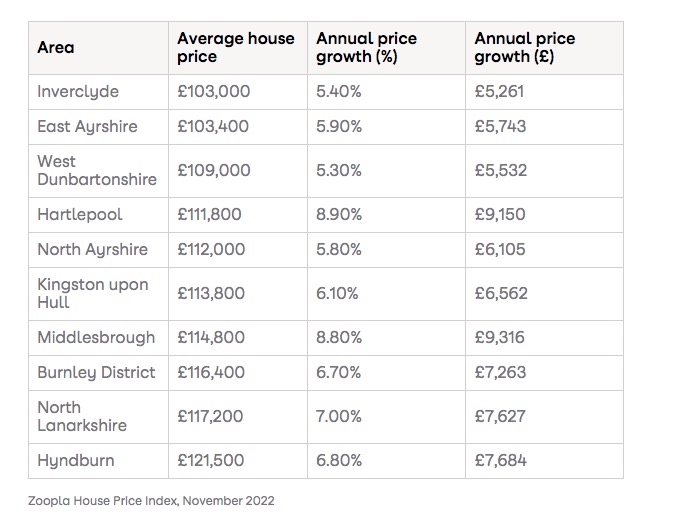Click the Inverclyde area cell
The width and height of the screenshot is (691, 531).
78,92
